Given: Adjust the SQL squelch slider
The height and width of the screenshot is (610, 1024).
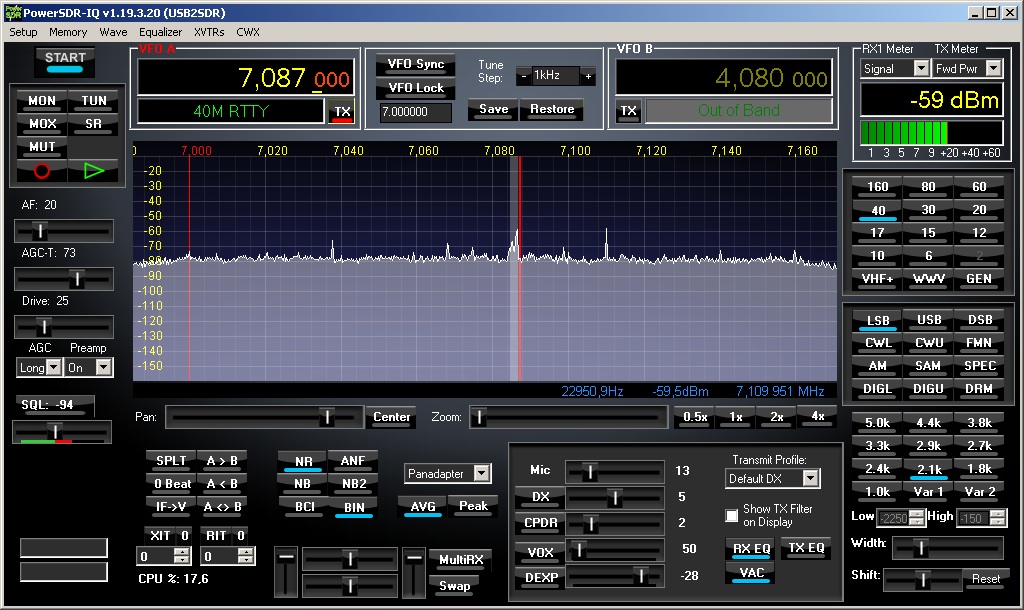Looking at the screenshot, I should [62, 432].
